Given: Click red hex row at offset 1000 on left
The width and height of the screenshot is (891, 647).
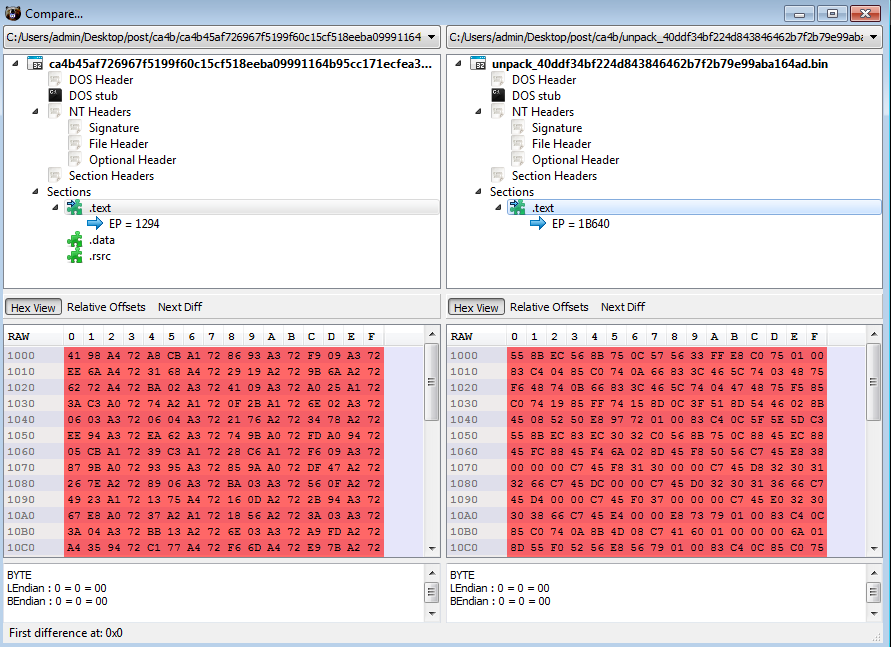Looking at the screenshot, I should point(222,356).
